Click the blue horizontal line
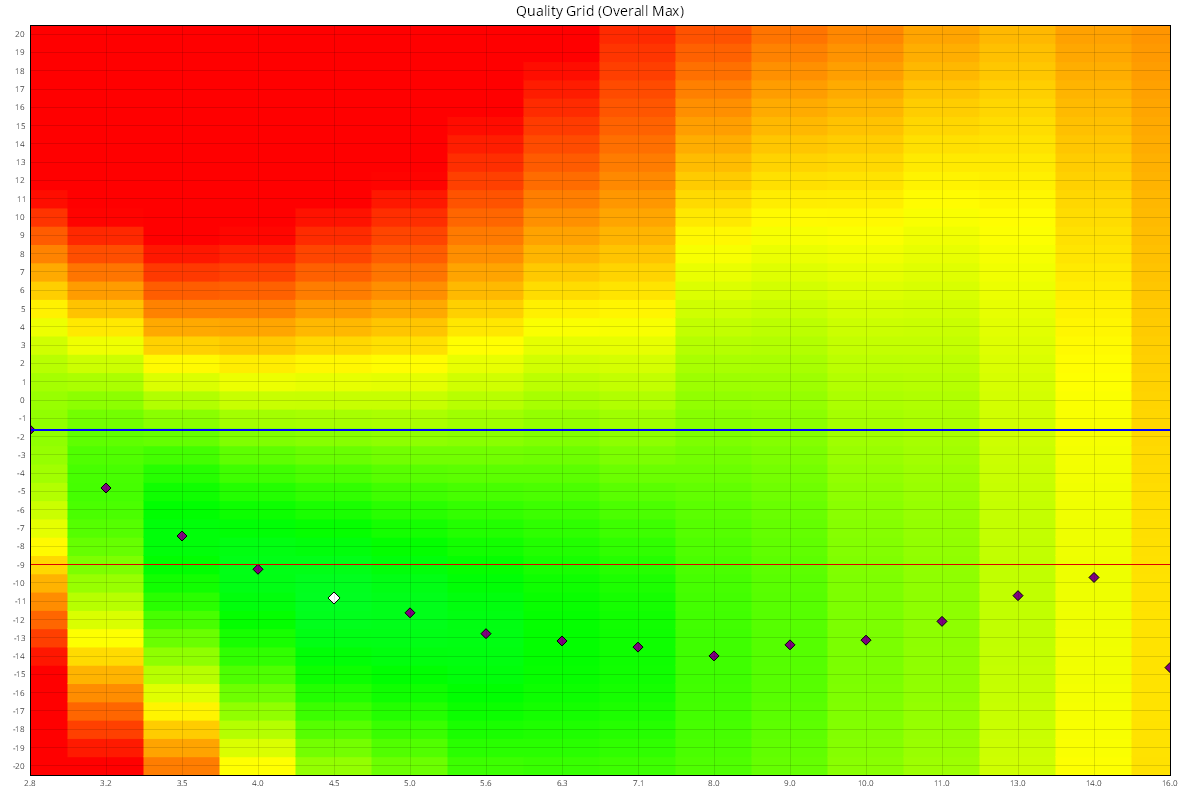The height and width of the screenshot is (800, 1200). (x=600, y=430)
